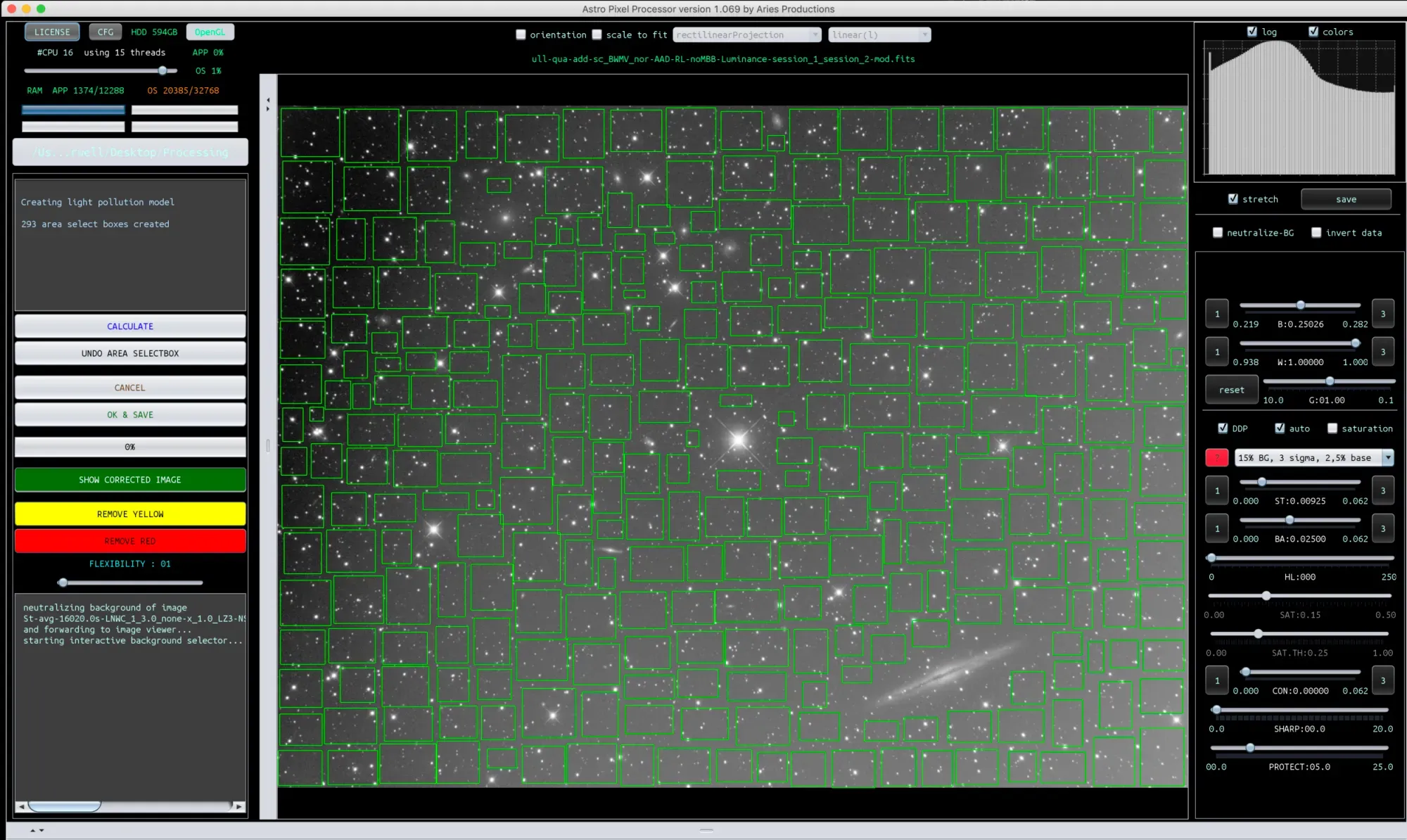Click scrollbar right arrow in the log panel
Image resolution: width=1407 pixels, height=840 pixels.
point(239,806)
